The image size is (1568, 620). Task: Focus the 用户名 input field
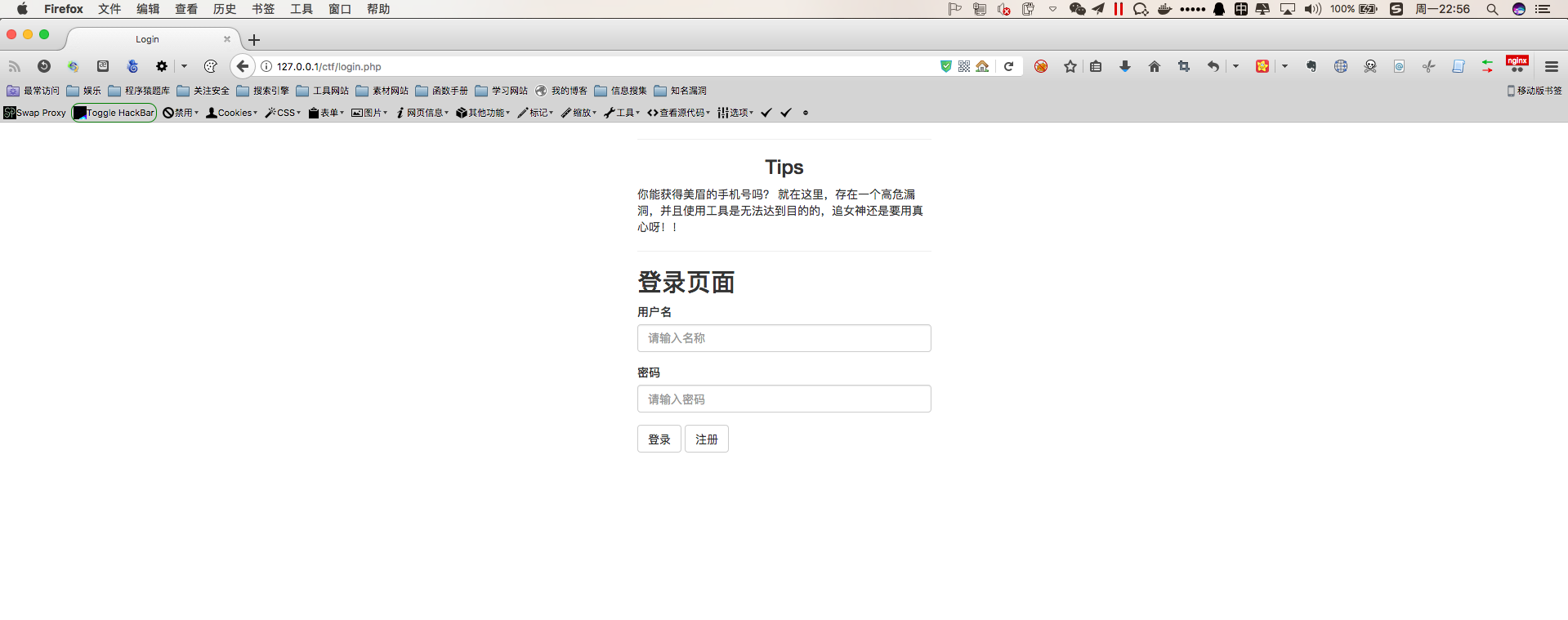click(x=784, y=338)
